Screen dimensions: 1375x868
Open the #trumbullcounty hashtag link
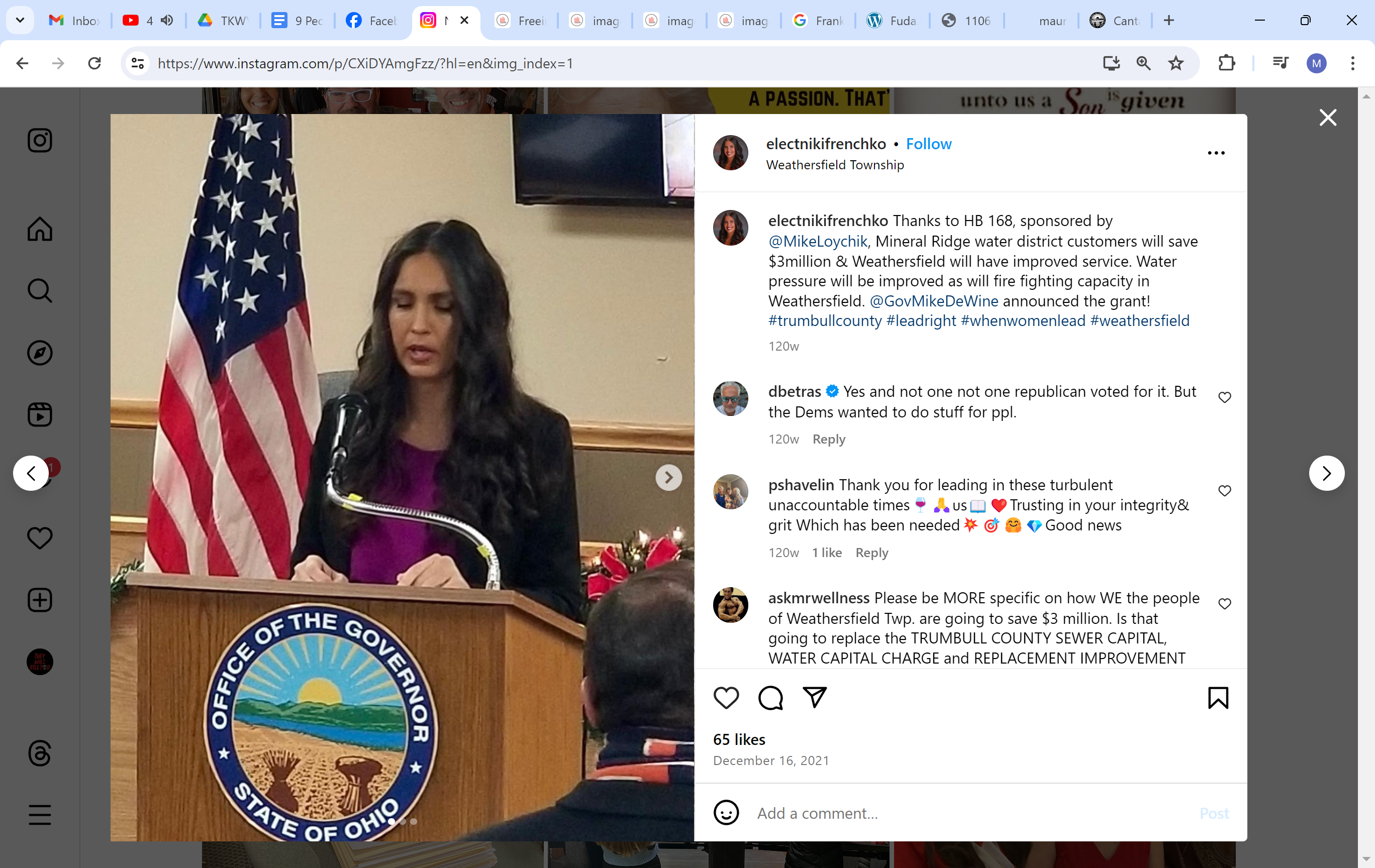(x=825, y=320)
